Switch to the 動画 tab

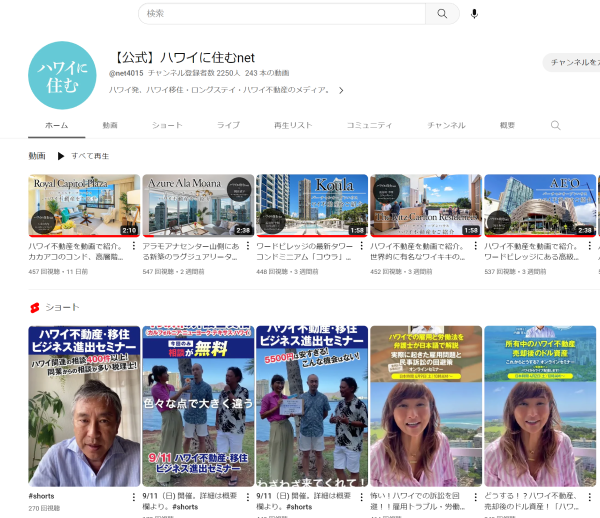[110, 125]
